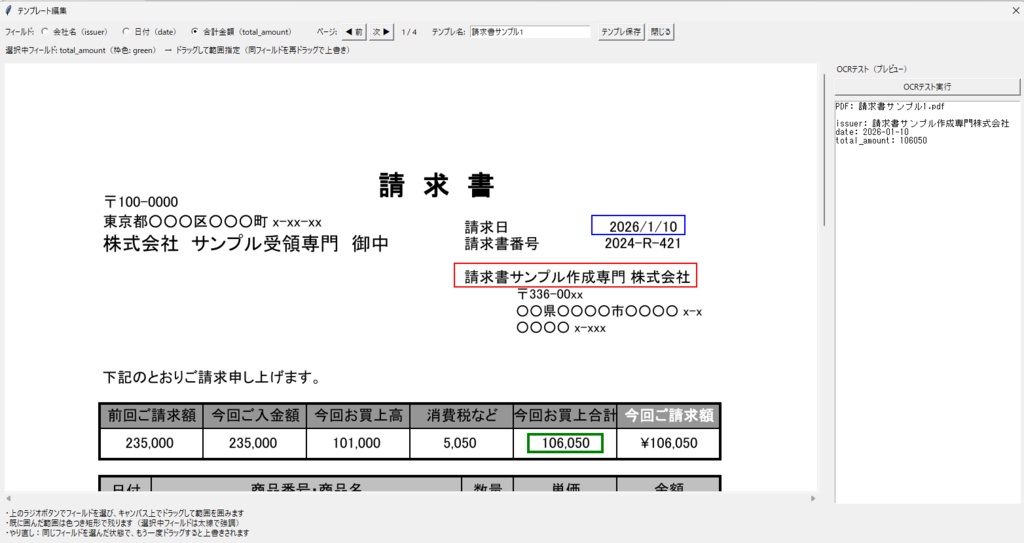
Task: Click the テンプレ保存 button
Action: [621, 31]
